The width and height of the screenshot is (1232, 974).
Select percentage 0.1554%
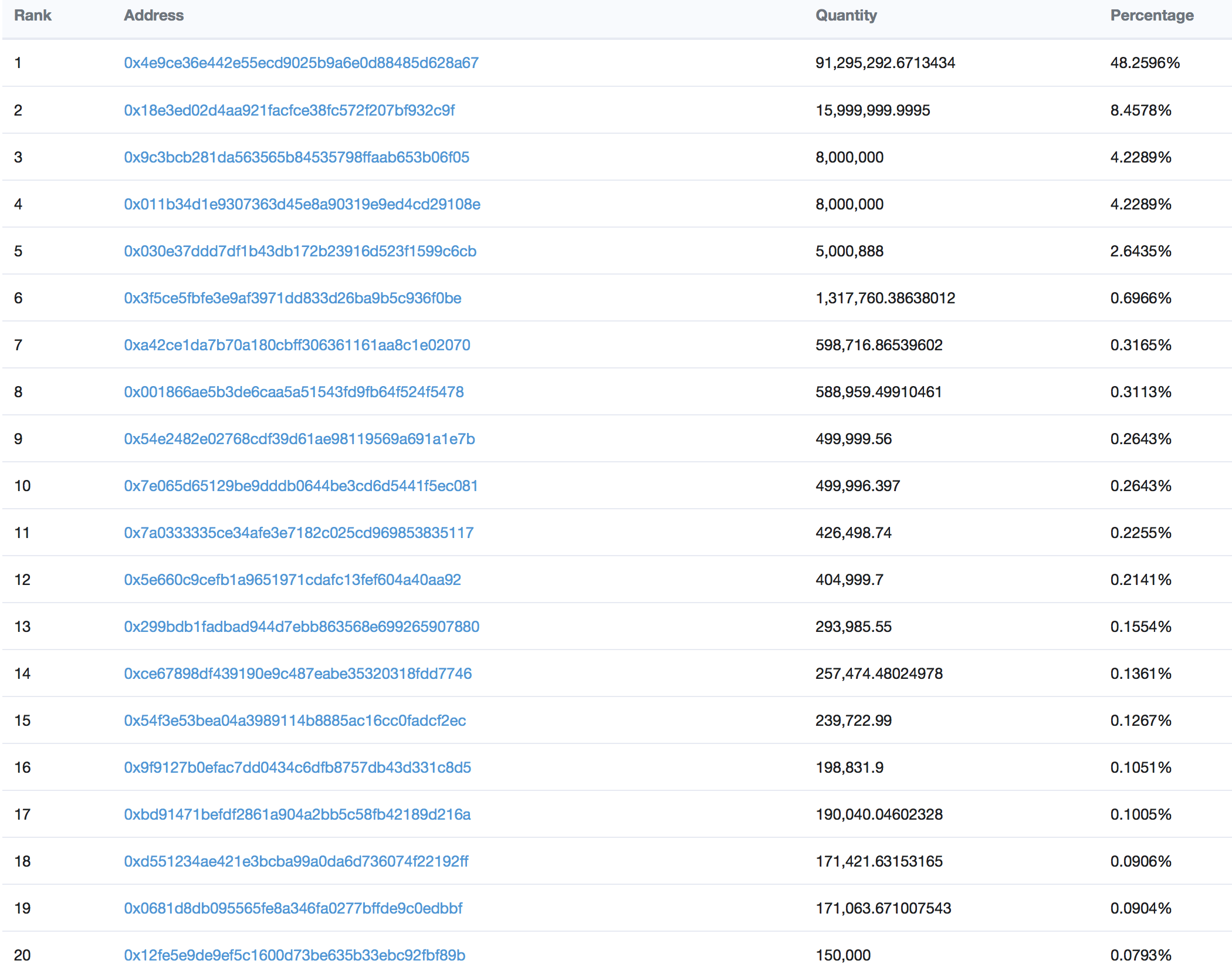pos(1140,627)
